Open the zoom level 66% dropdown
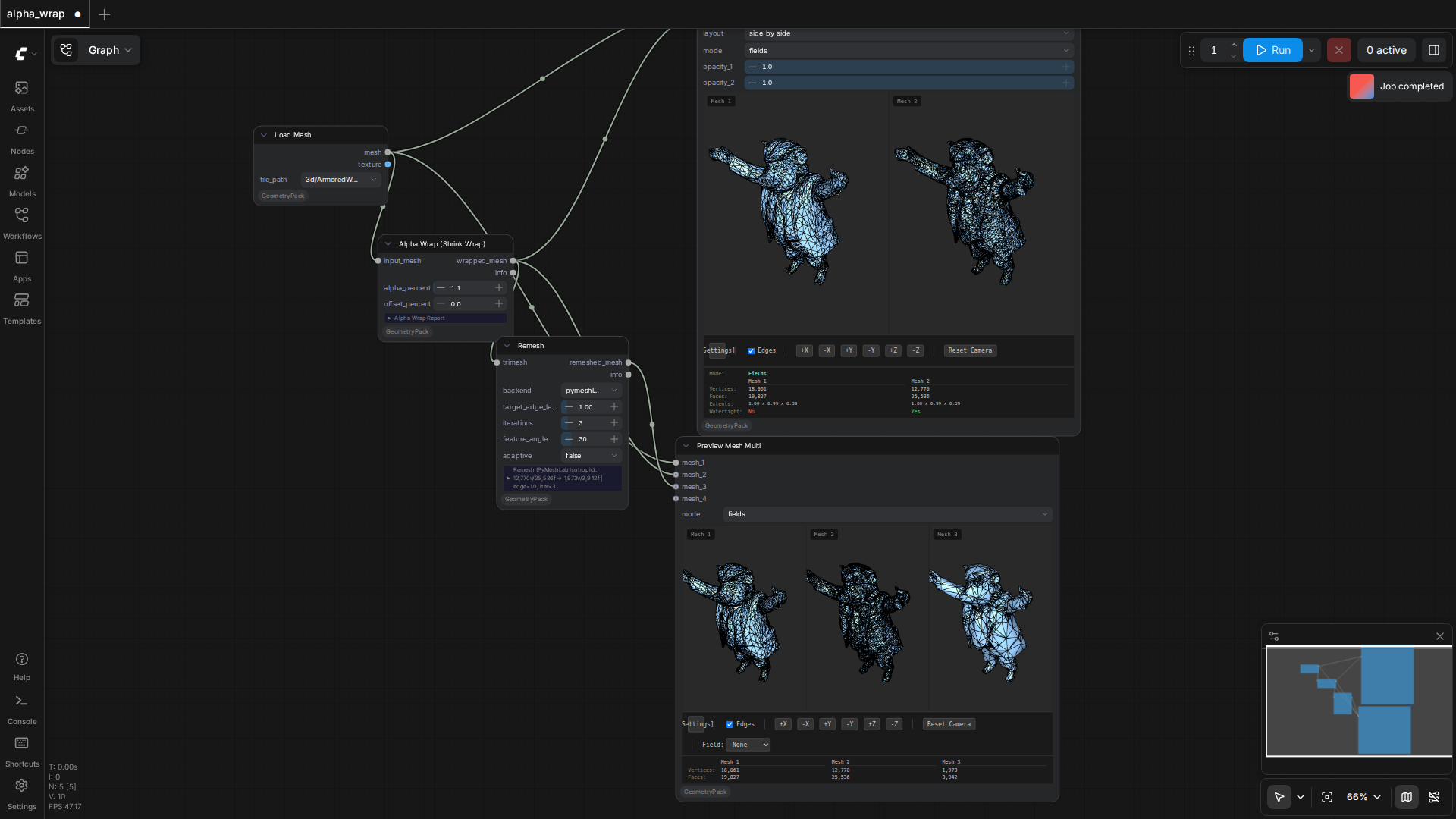 pyautogui.click(x=1364, y=797)
